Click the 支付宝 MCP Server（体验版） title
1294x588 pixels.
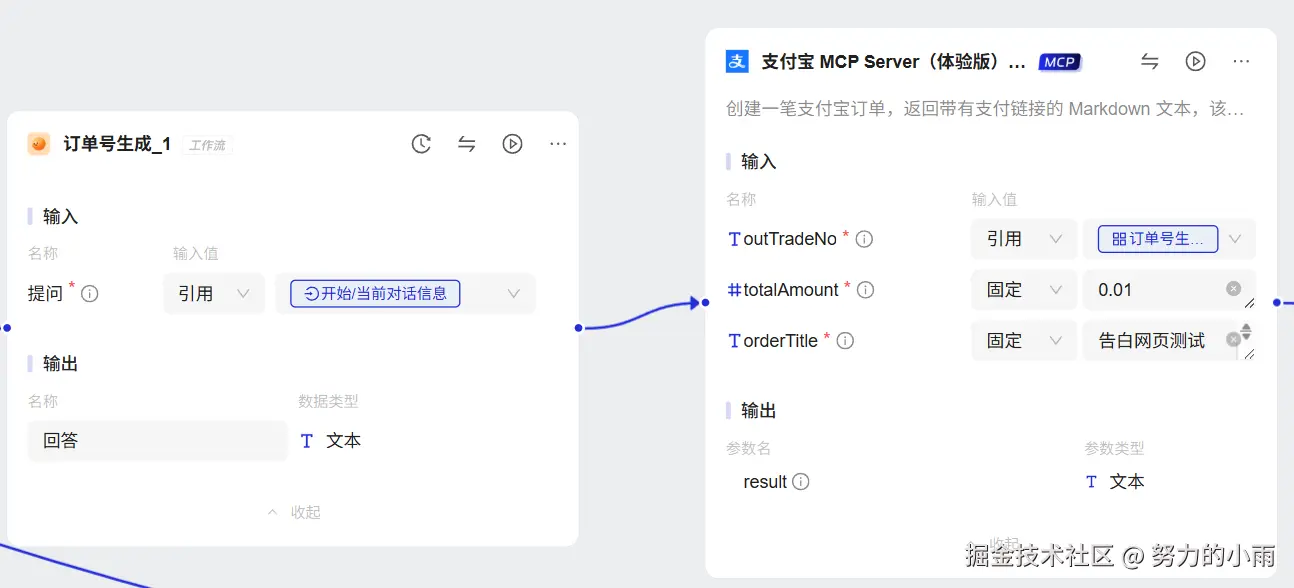click(894, 61)
